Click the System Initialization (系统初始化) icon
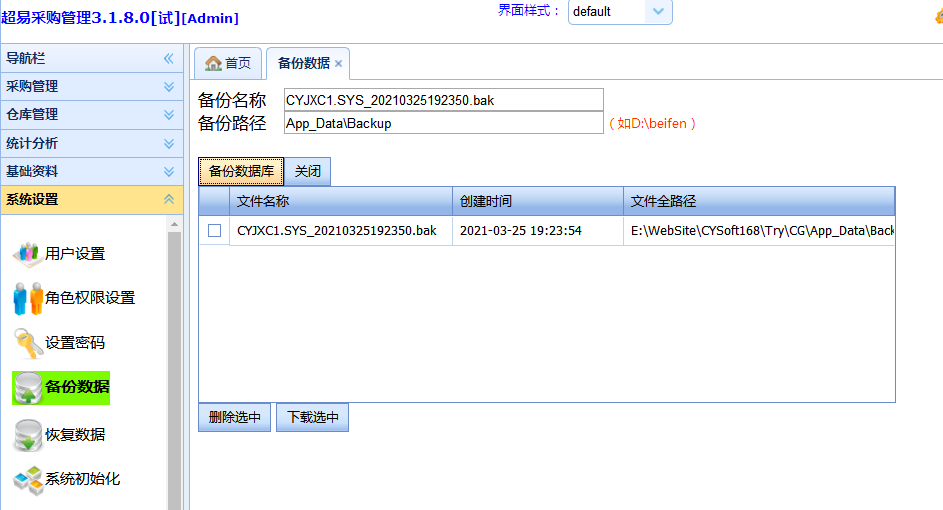This screenshot has height=510, width=943. pos(27,479)
